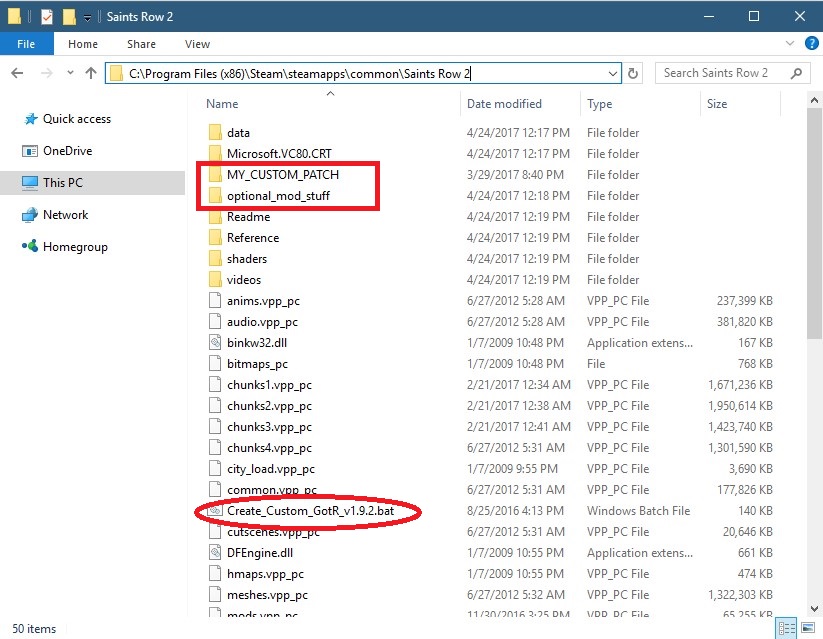
Task: Open the View ribbon tab
Action: click(197, 44)
